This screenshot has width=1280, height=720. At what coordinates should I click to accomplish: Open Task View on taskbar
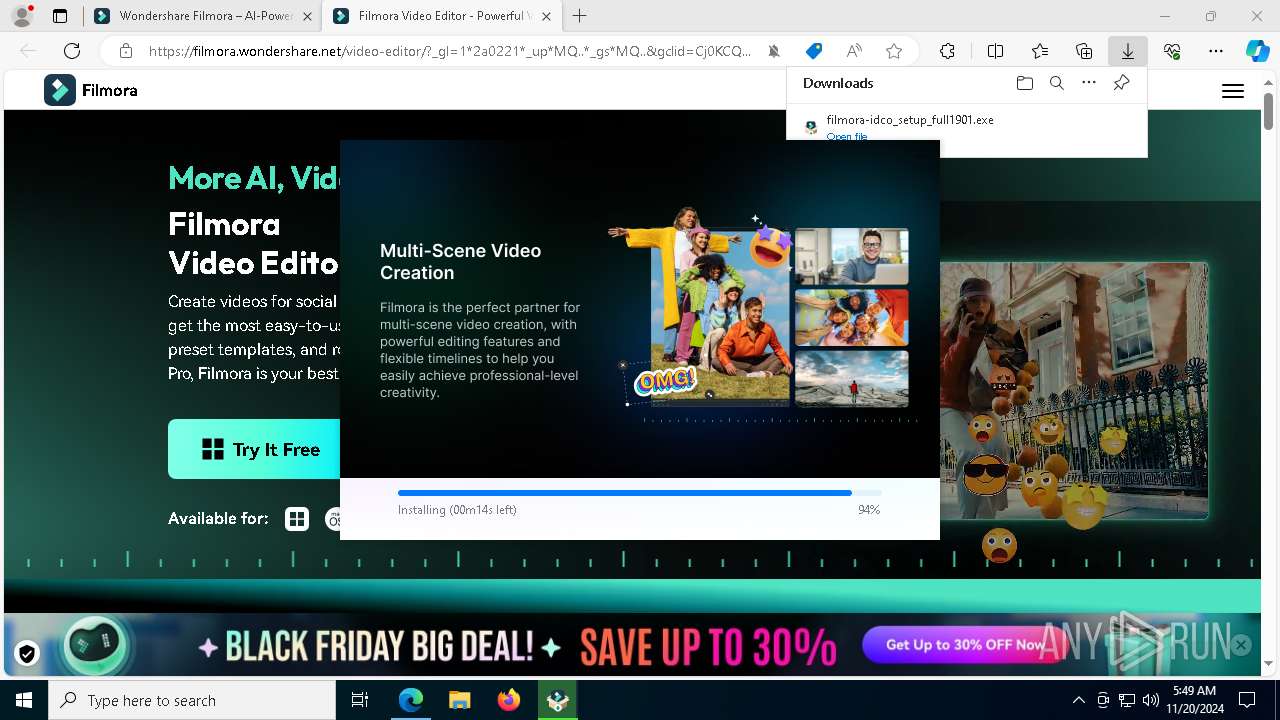[360, 700]
